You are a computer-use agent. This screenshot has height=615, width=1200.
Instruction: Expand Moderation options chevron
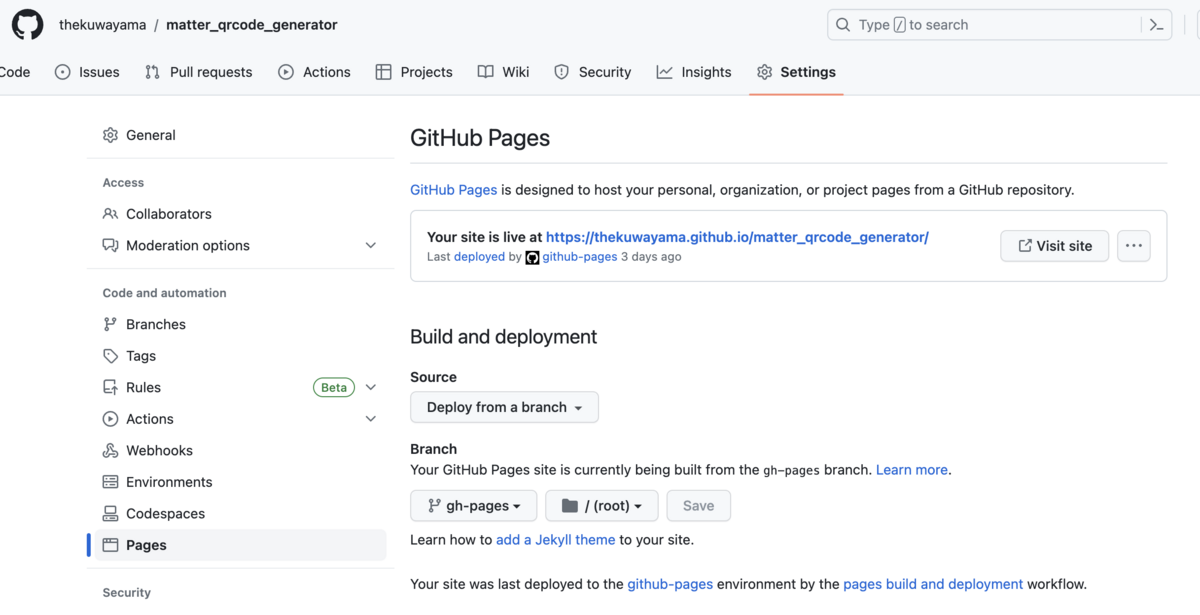371,245
